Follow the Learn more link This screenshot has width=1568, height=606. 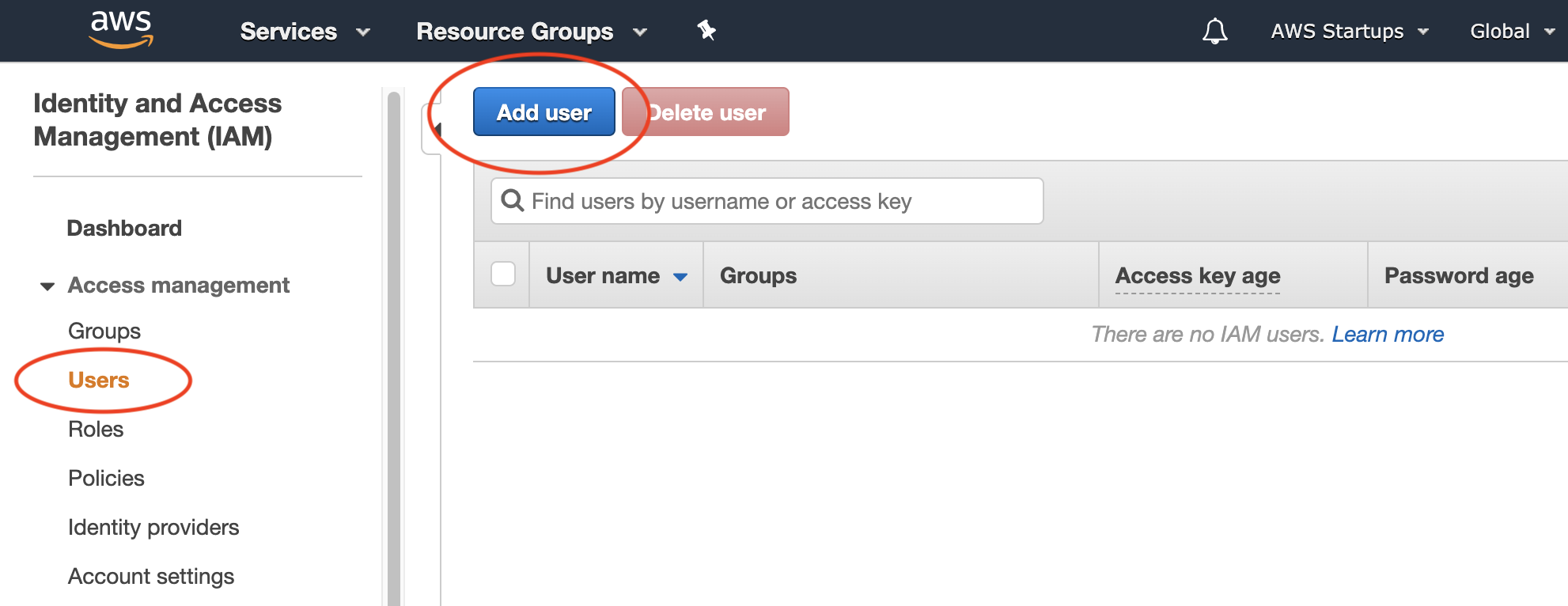pos(1388,335)
